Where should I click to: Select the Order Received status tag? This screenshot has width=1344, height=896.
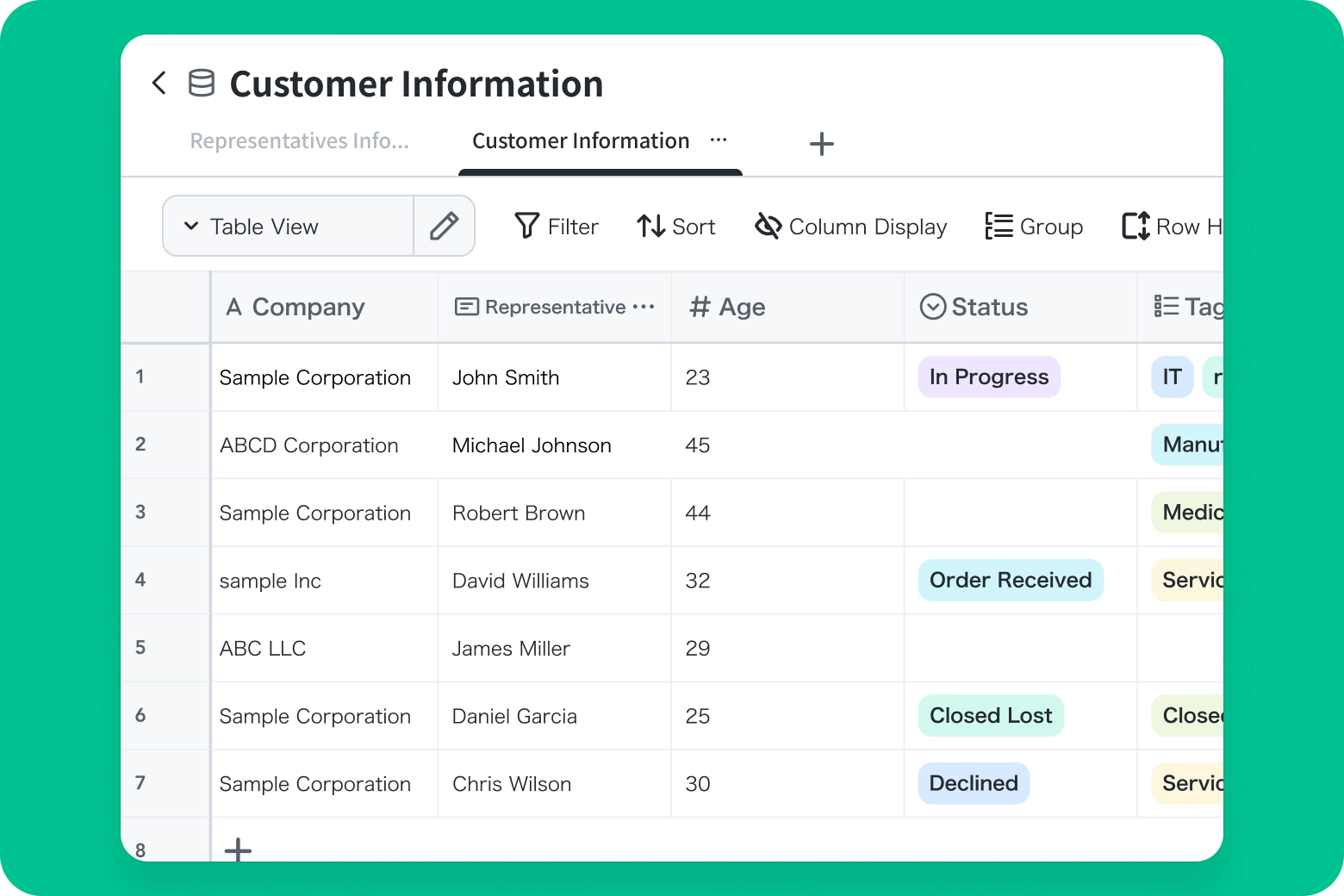pos(1010,581)
